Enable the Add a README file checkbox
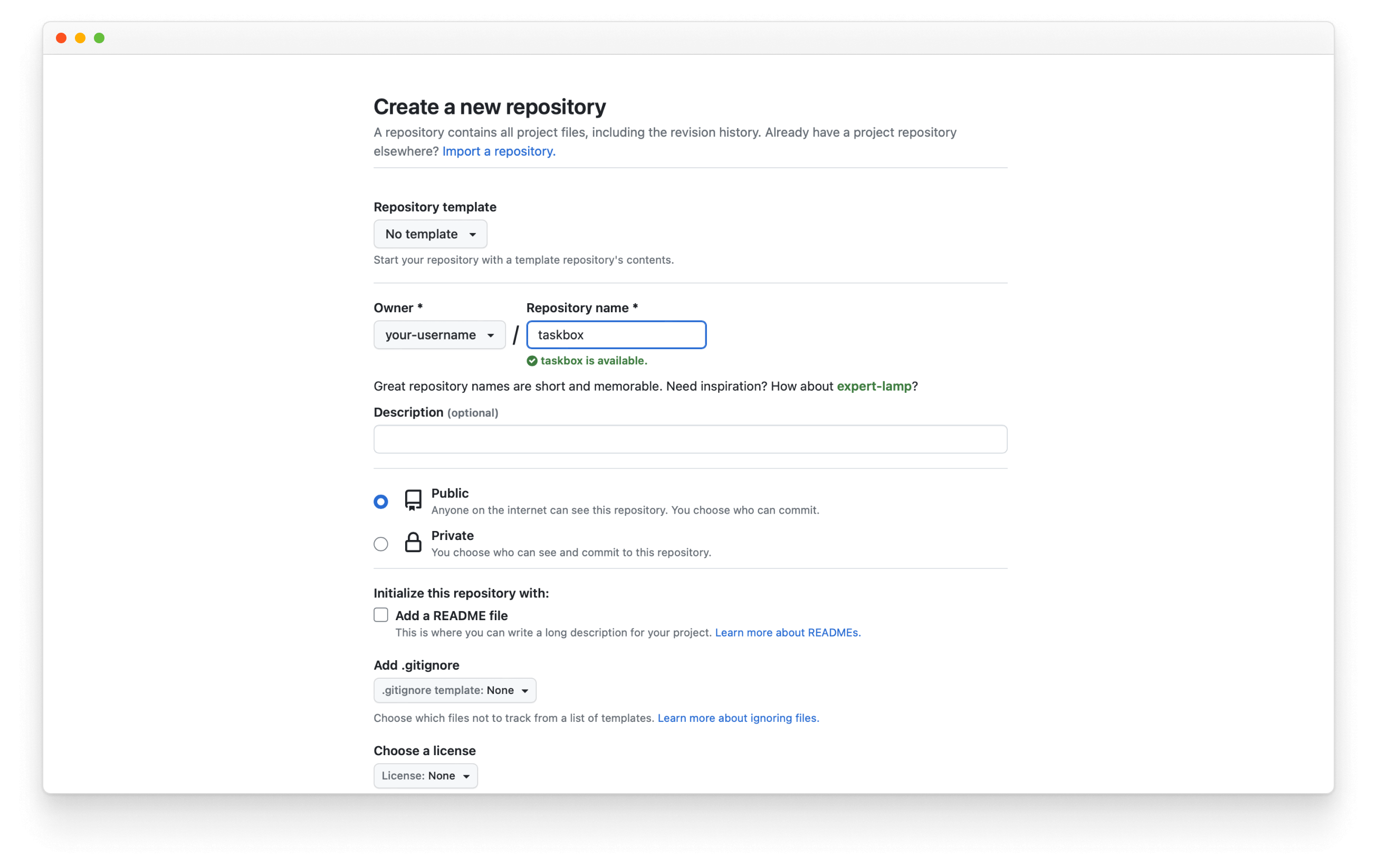The width and height of the screenshot is (1377, 868). (380, 614)
